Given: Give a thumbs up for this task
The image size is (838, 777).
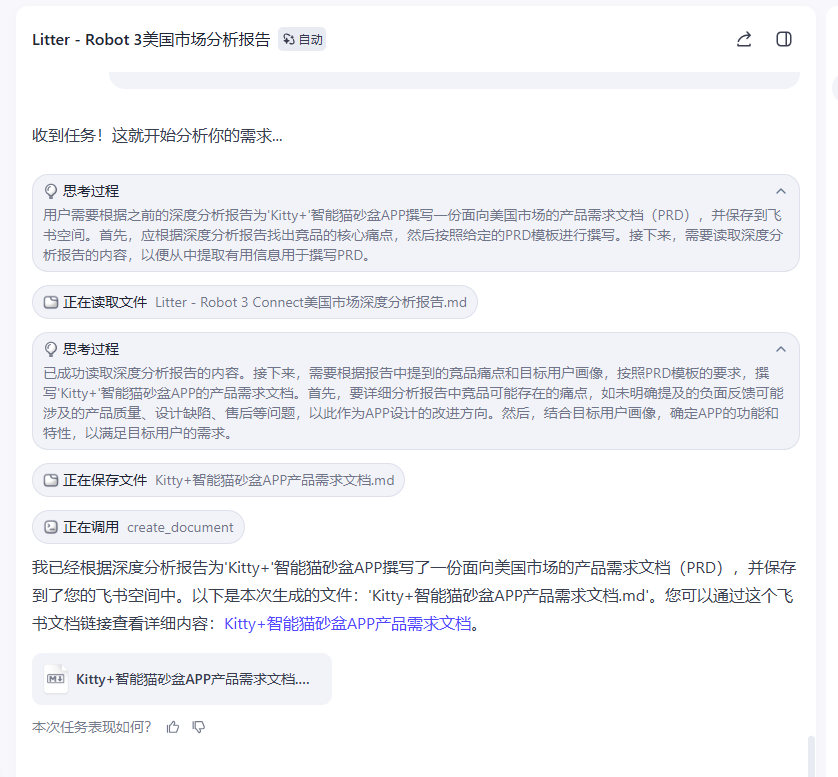Looking at the screenshot, I should coord(173,727).
